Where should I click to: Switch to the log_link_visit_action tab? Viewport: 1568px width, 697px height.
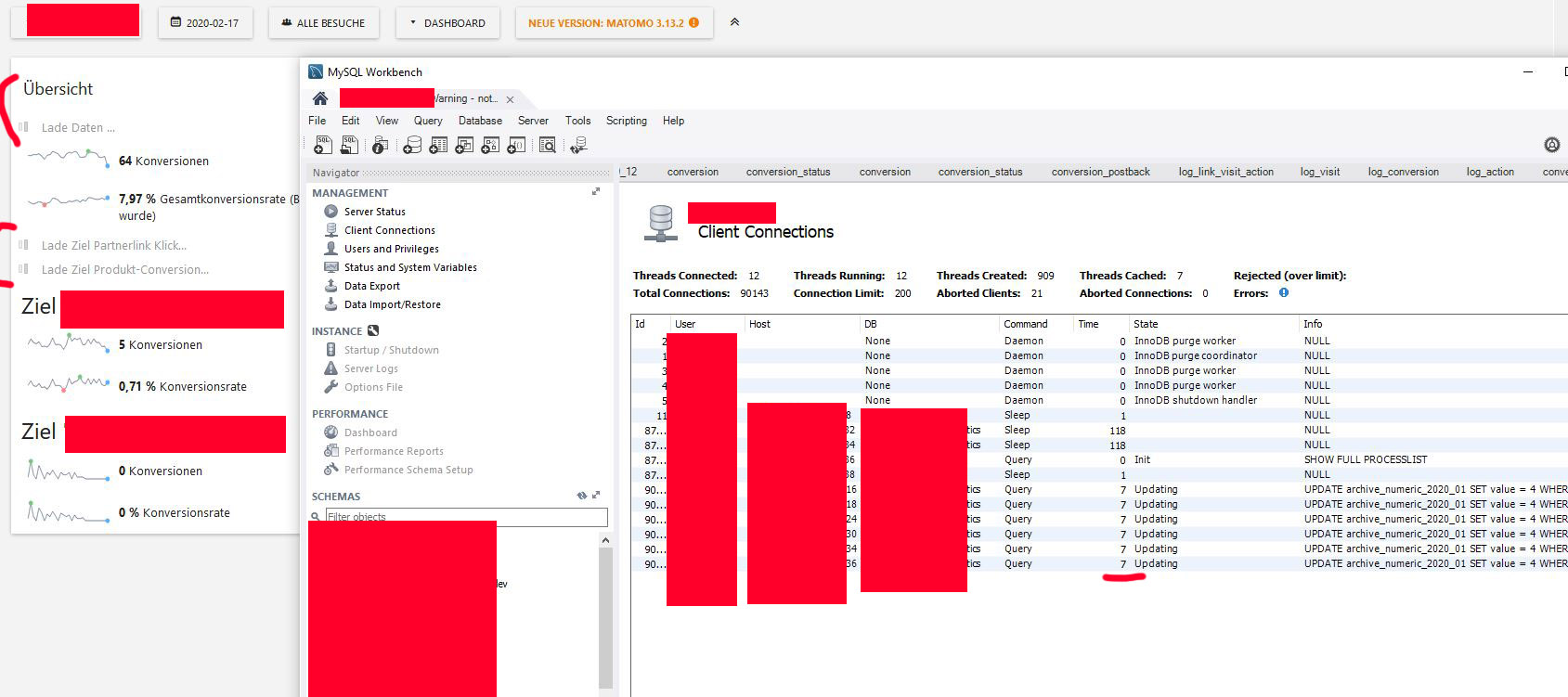point(1226,172)
